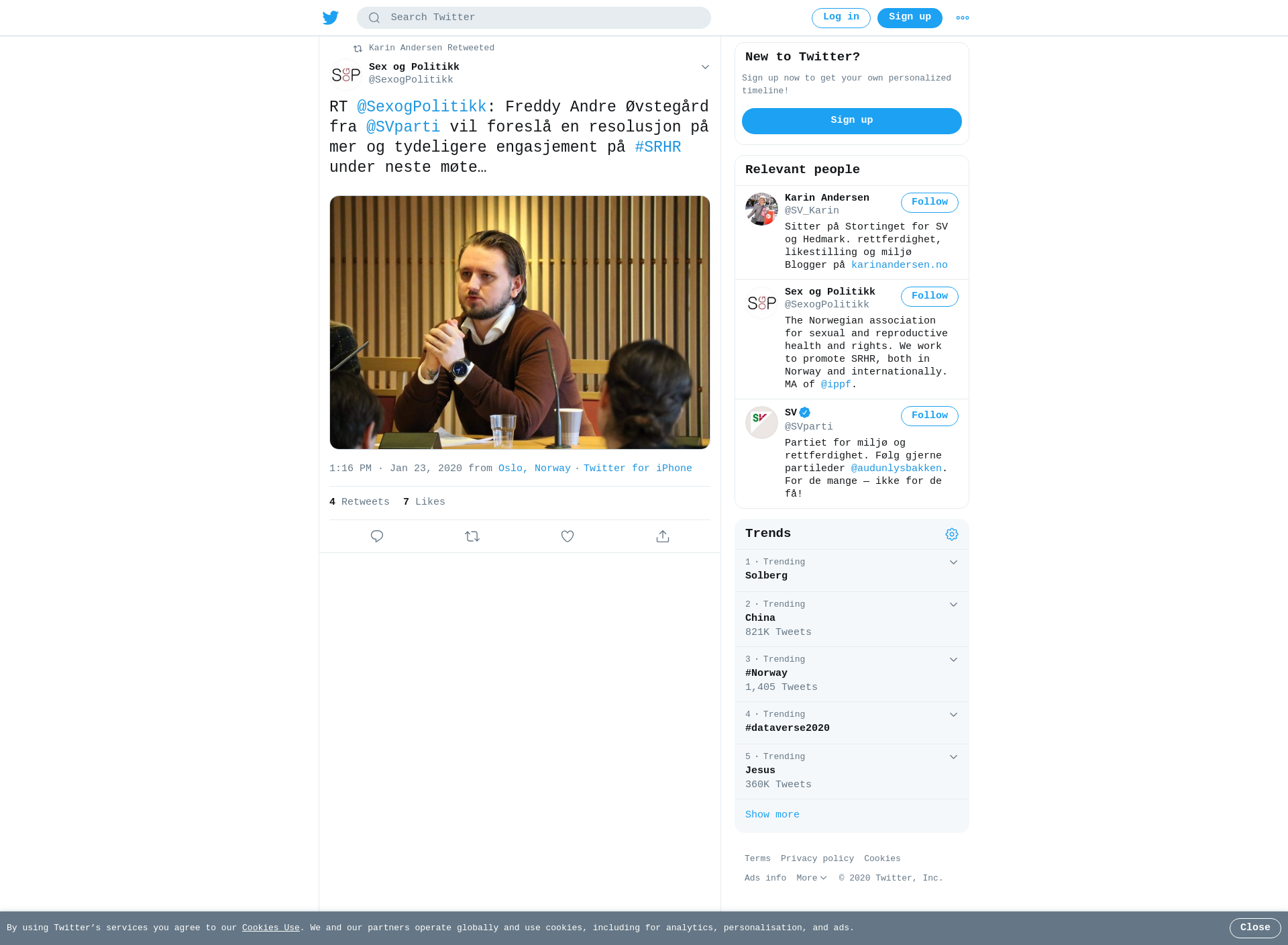The image size is (1288, 945).
Task: Expand options for Solberg trend
Action: tap(953, 562)
